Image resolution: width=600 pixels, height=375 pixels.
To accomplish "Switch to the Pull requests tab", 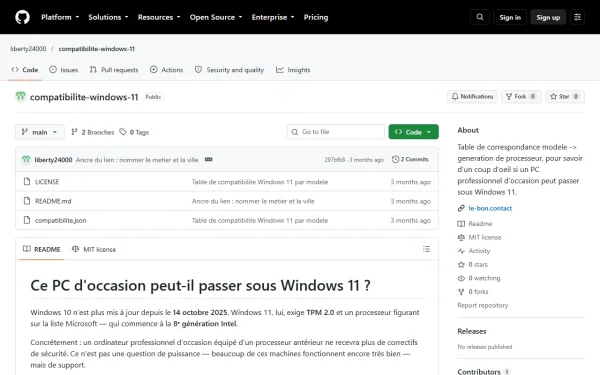I will pos(114,70).
